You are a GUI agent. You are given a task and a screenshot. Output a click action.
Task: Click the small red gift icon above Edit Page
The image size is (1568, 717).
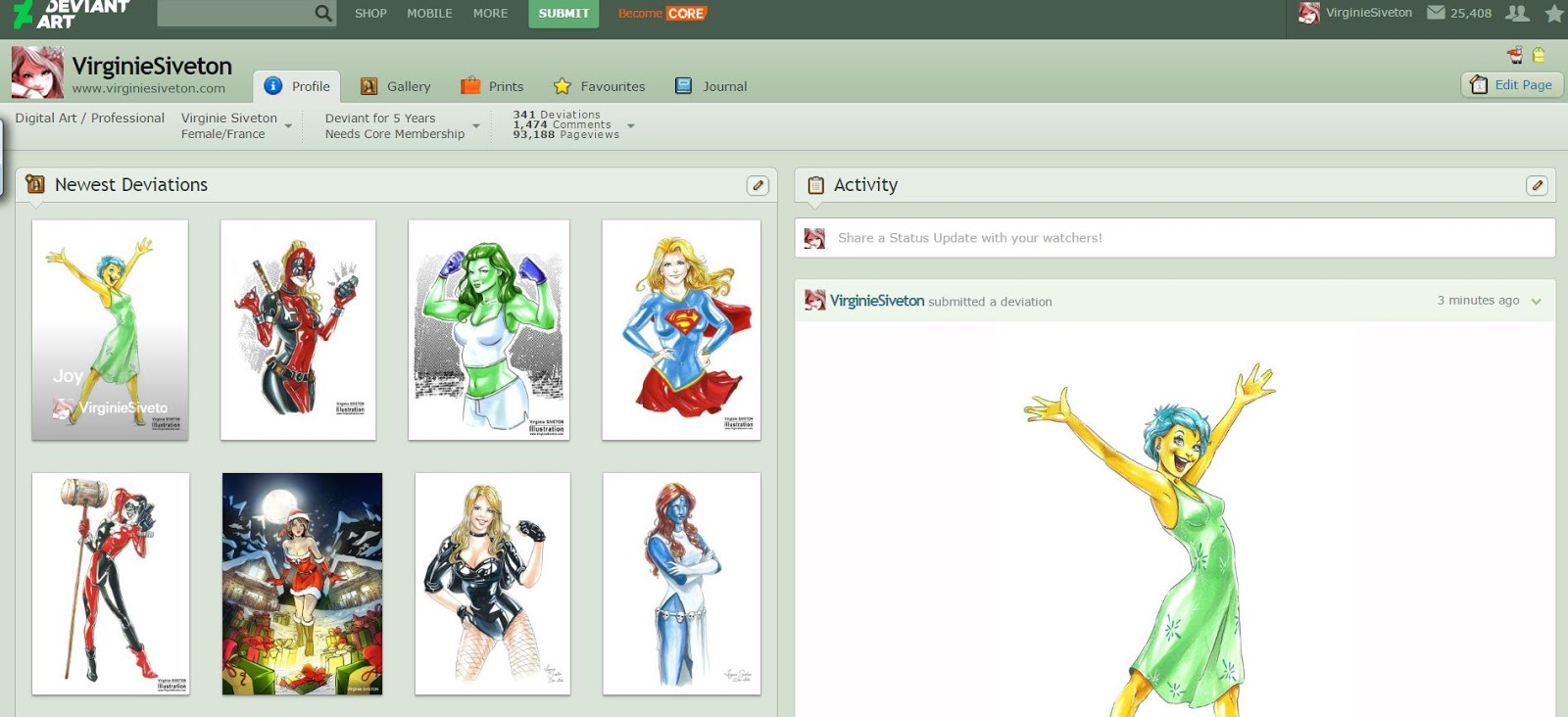pyautogui.click(x=1515, y=55)
